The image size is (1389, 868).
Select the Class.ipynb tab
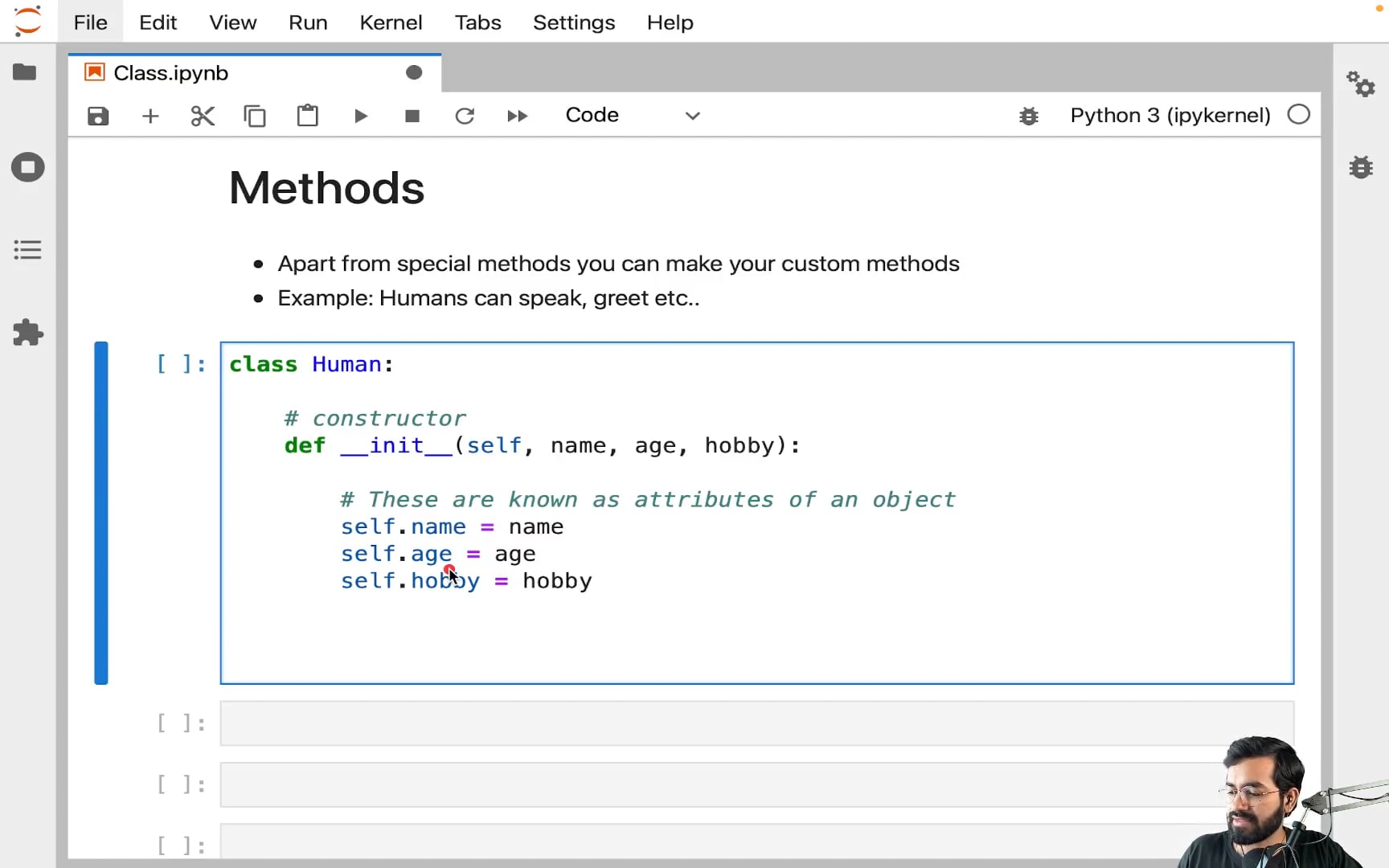point(171,73)
